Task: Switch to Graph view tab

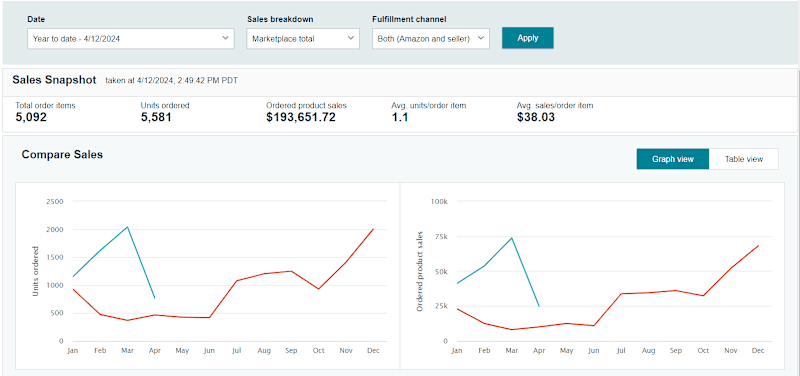Action: pyautogui.click(x=672, y=159)
